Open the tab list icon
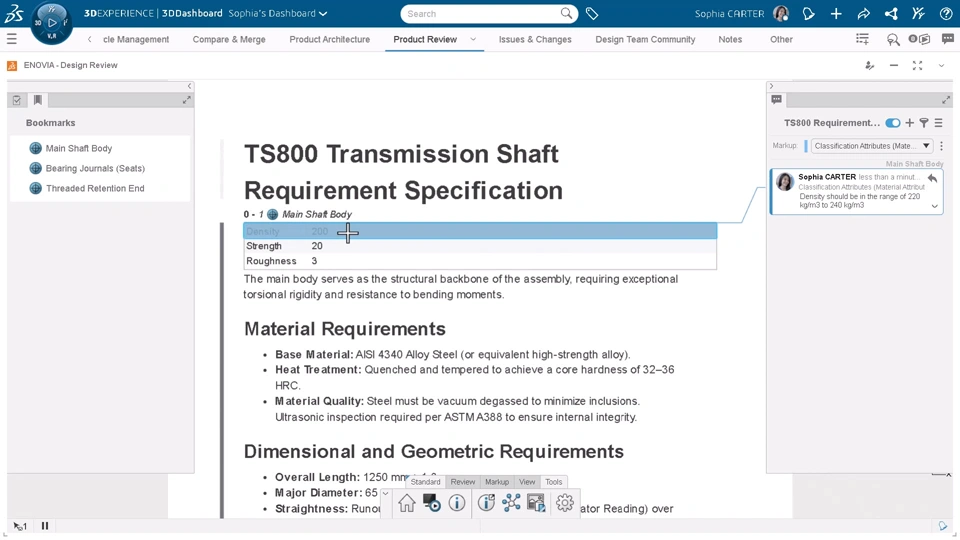This screenshot has height=540, width=960. (x=862, y=39)
